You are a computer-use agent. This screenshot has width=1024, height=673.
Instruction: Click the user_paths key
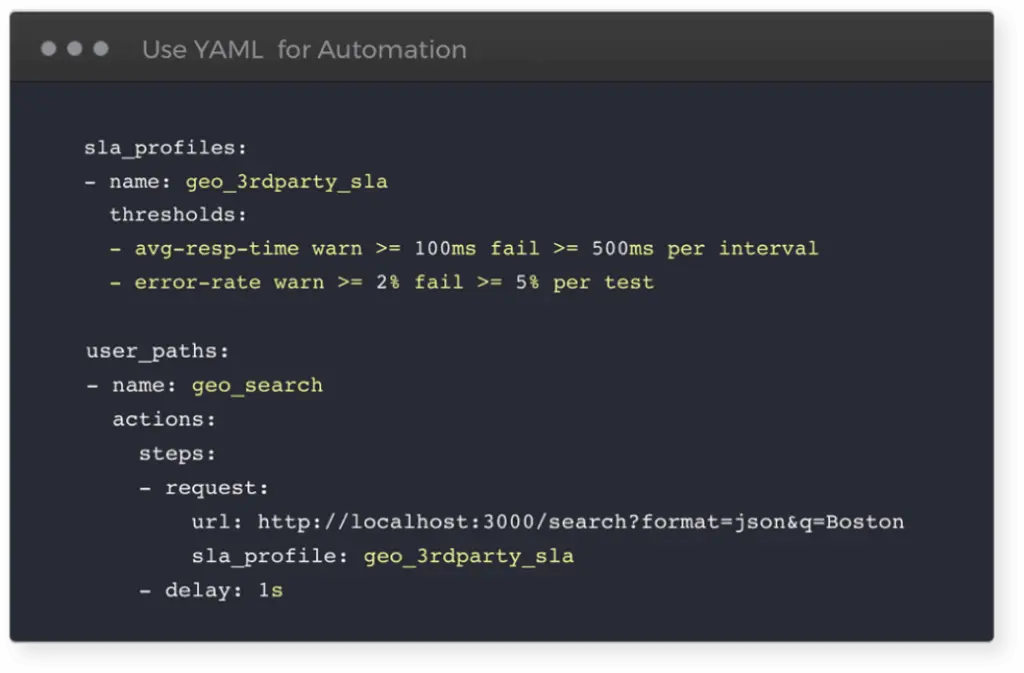158,352
